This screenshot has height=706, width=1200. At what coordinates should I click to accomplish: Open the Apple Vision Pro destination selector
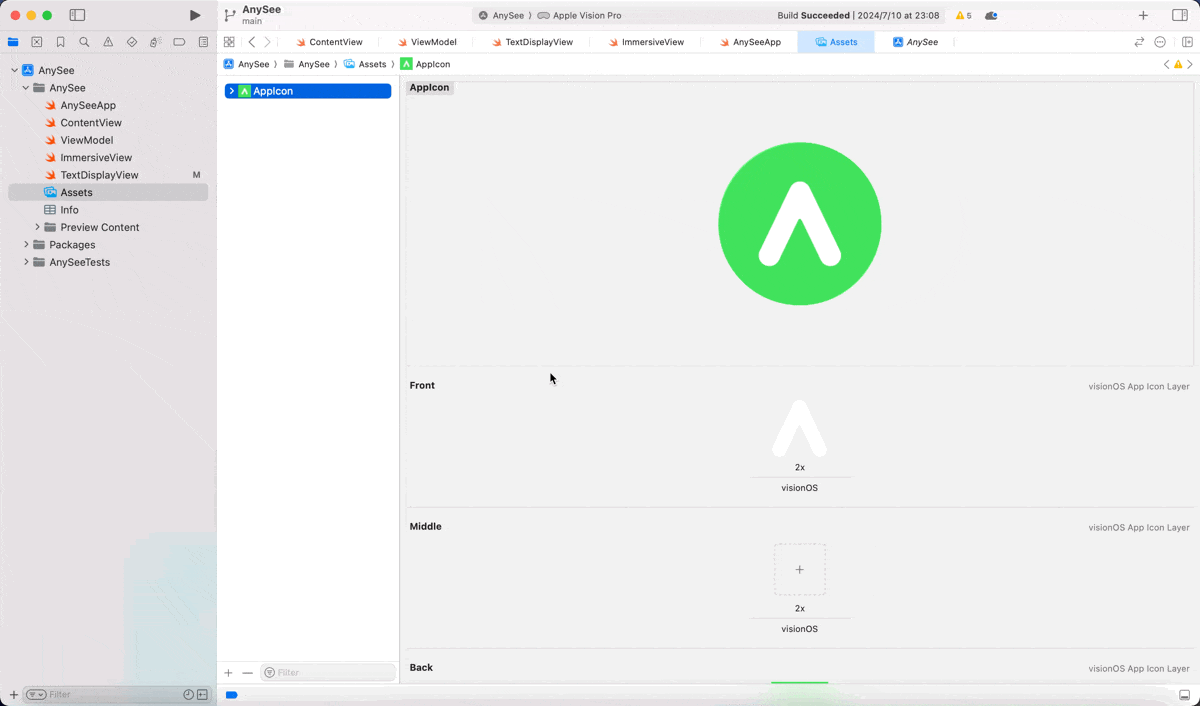coord(585,16)
